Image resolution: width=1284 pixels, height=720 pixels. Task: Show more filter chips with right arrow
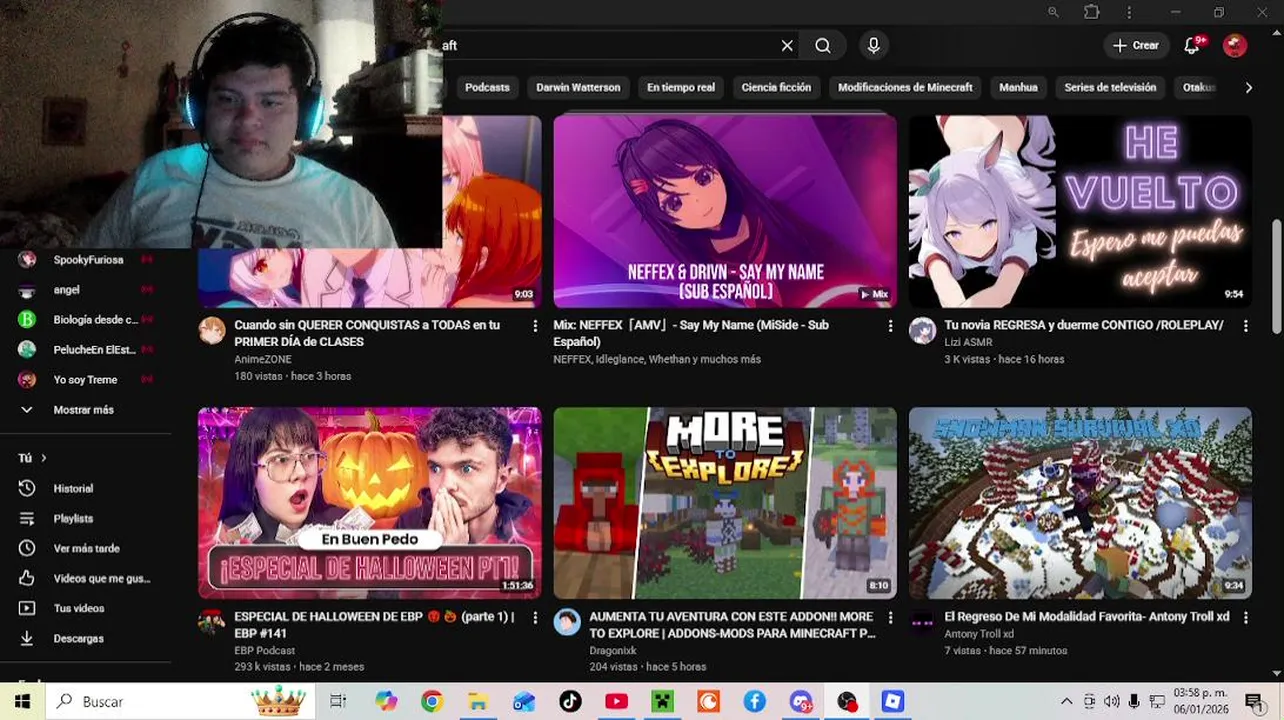tap(1248, 88)
